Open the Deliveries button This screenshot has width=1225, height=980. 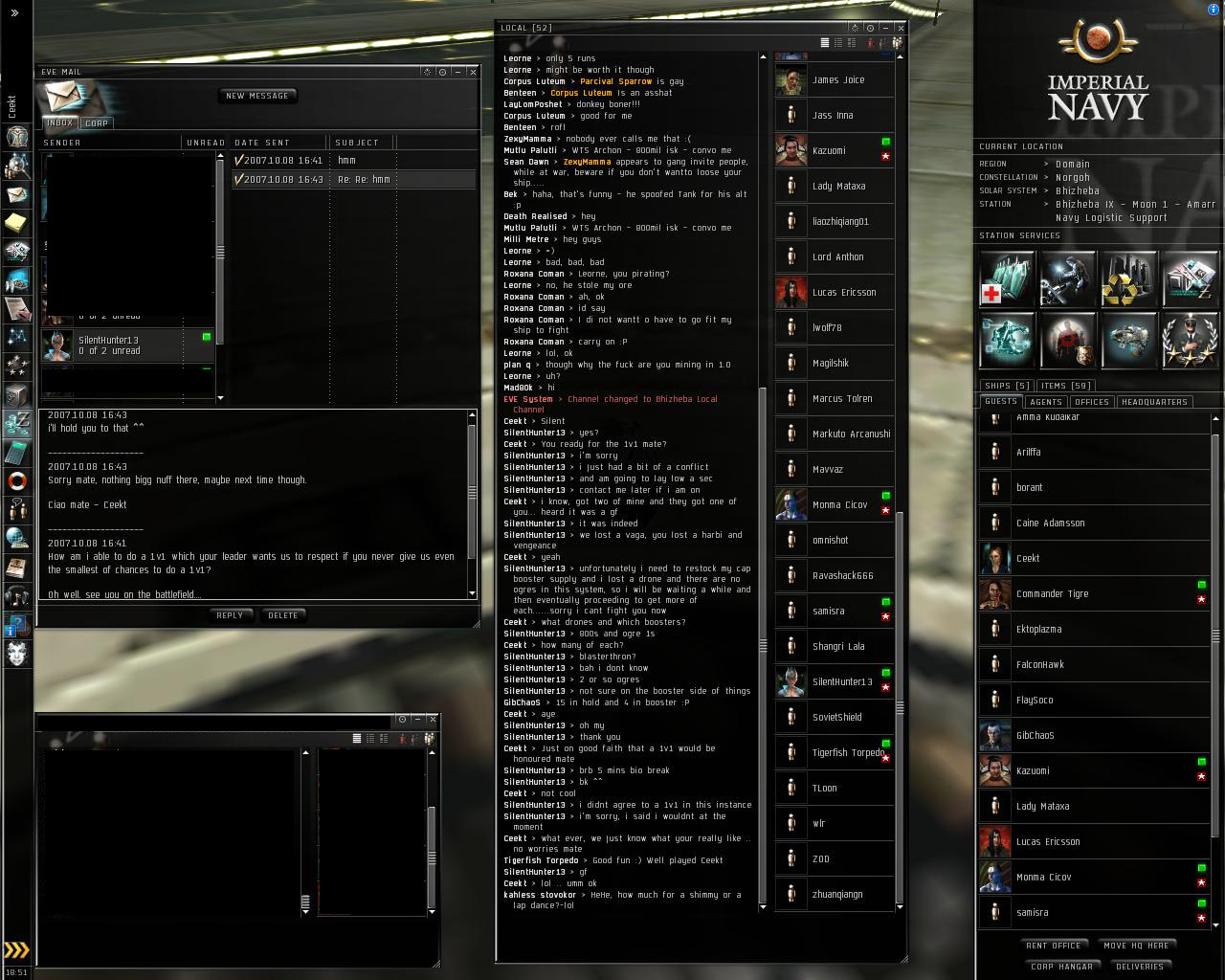1140,967
